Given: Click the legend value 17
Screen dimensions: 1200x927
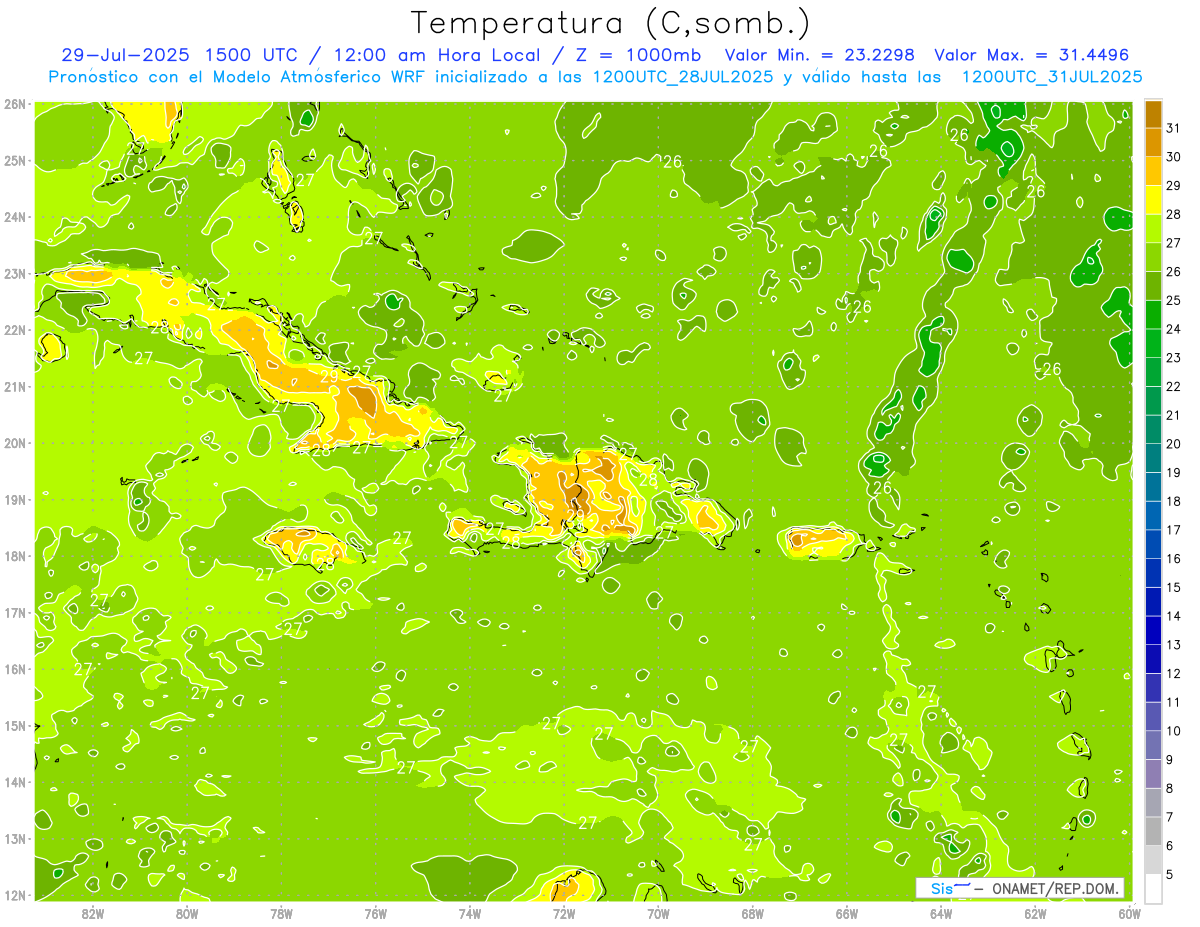Looking at the screenshot, I should [x=1174, y=530].
